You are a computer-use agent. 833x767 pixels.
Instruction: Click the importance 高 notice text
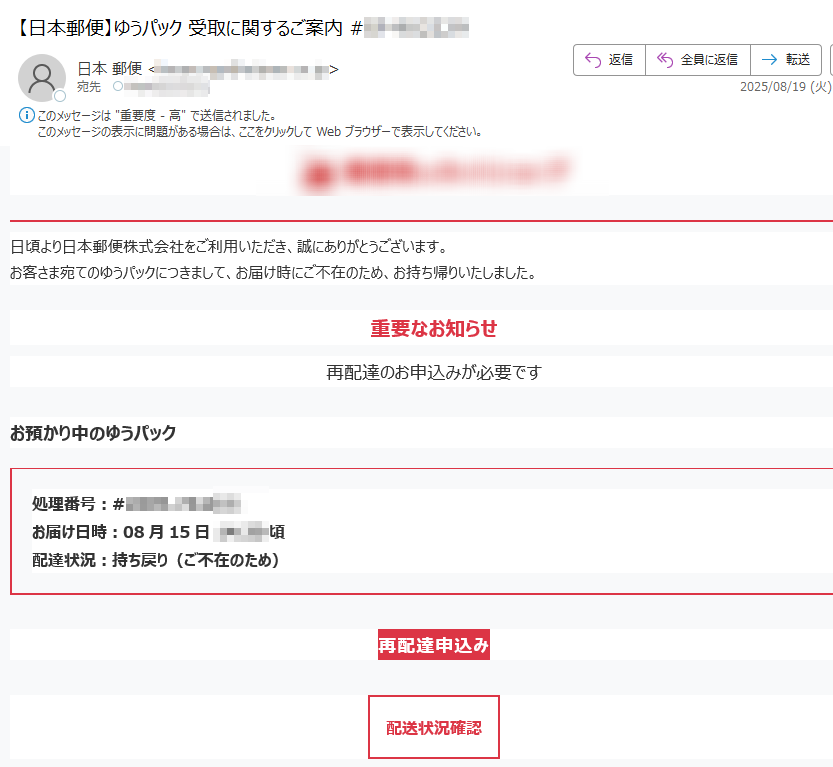coord(156,115)
